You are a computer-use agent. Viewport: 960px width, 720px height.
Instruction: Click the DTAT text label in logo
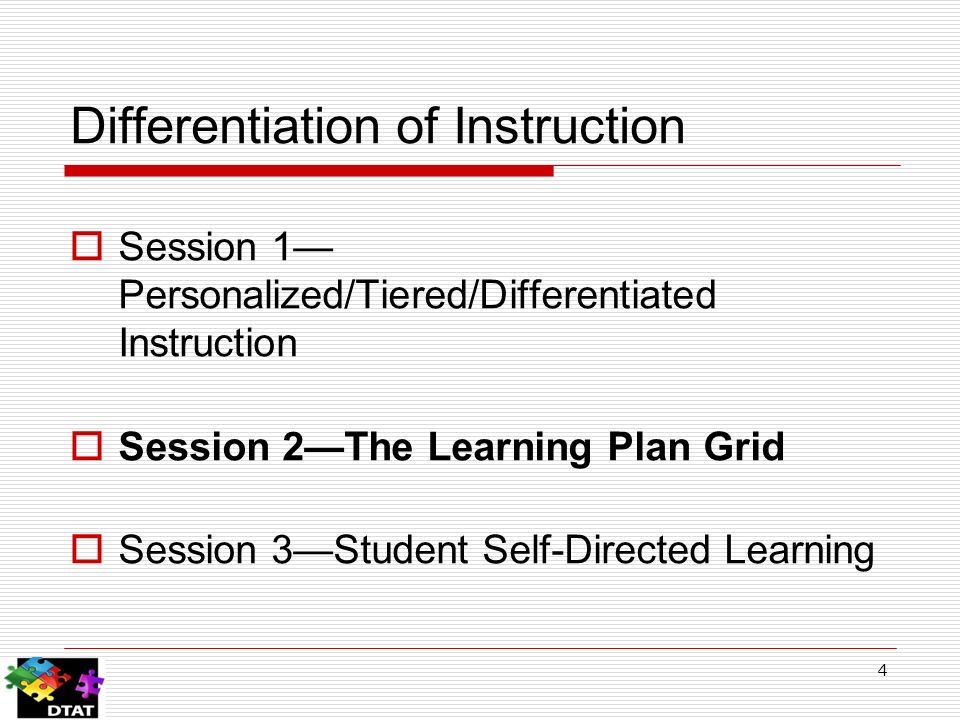pyautogui.click(x=72, y=711)
